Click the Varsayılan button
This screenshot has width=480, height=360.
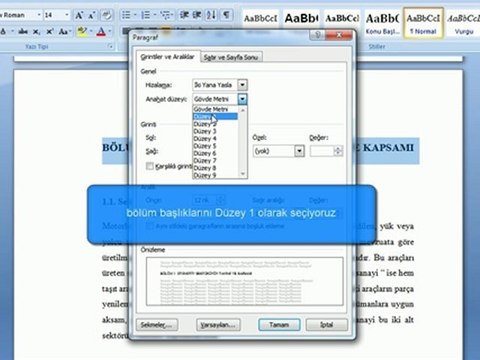pyautogui.click(x=218, y=325)
